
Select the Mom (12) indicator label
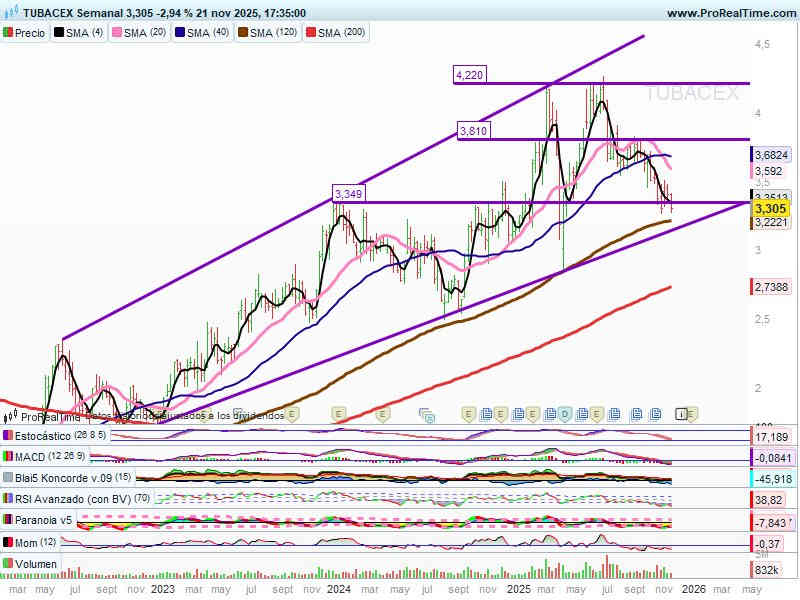coord(31,542)
